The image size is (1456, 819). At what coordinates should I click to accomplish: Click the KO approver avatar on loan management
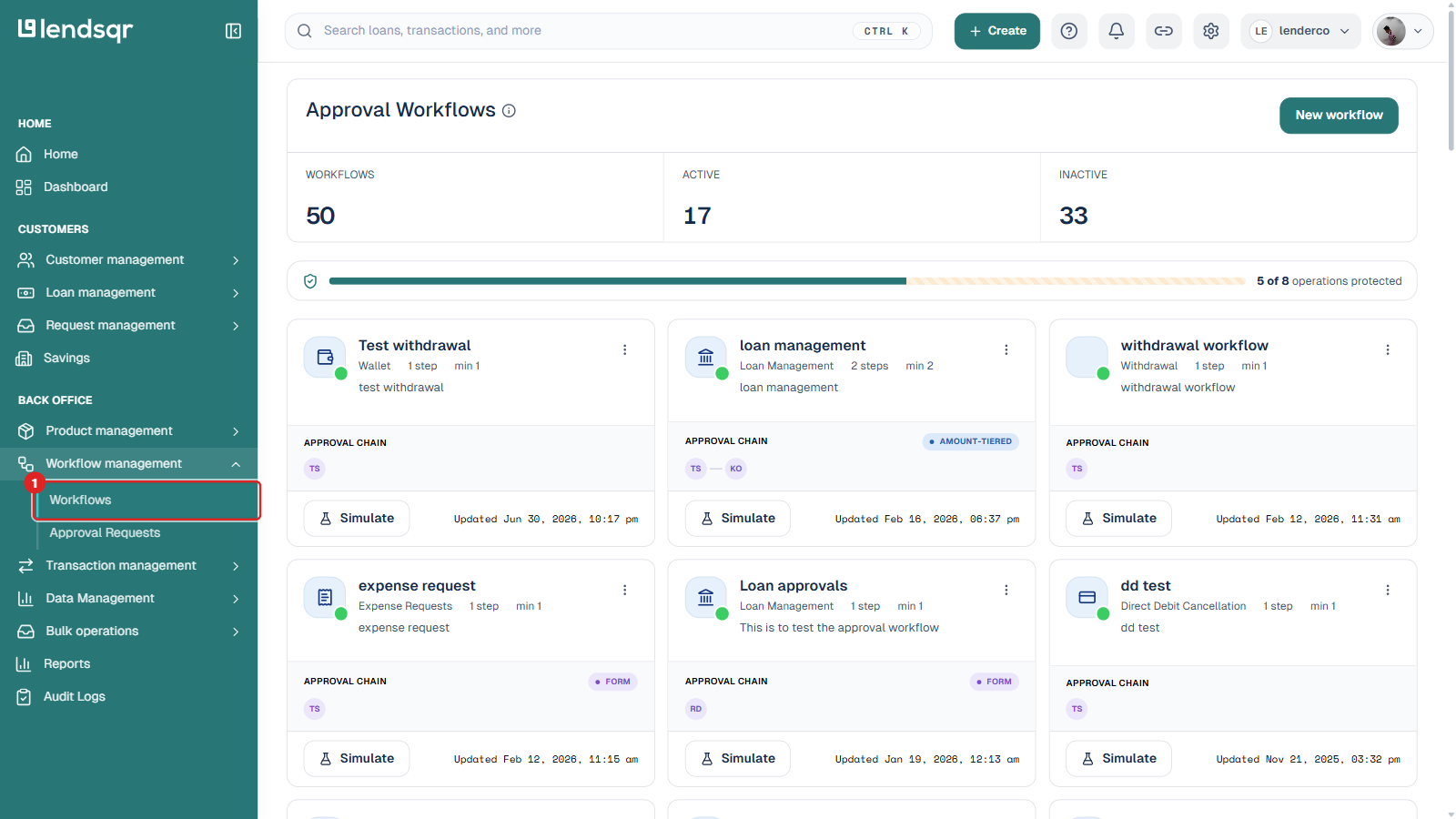click(736, 469)
